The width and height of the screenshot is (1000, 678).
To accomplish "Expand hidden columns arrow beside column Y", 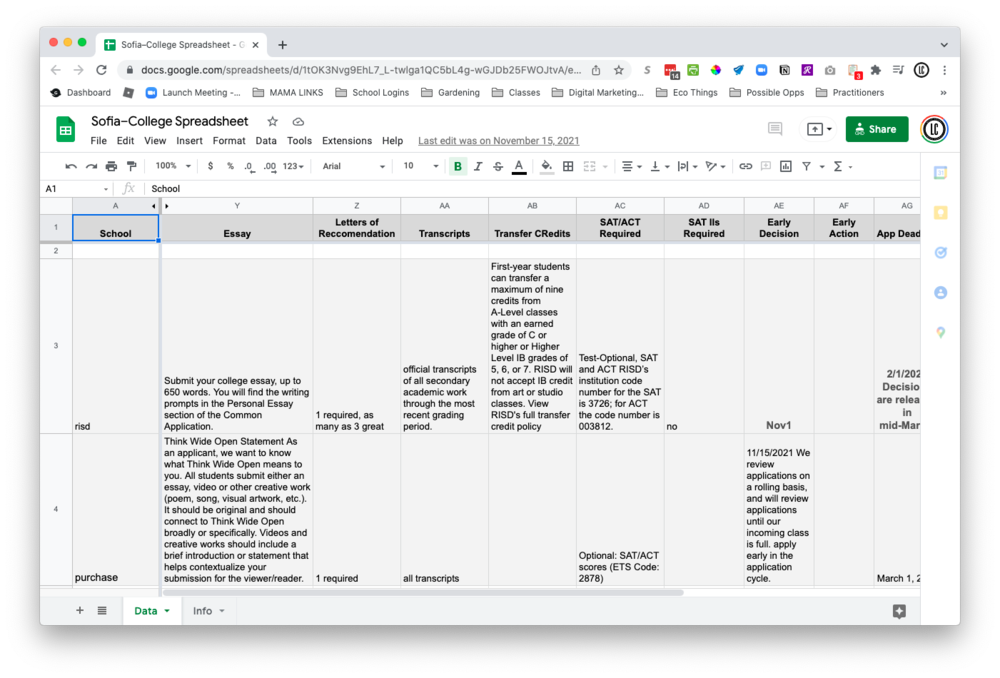I will (167, 206).
